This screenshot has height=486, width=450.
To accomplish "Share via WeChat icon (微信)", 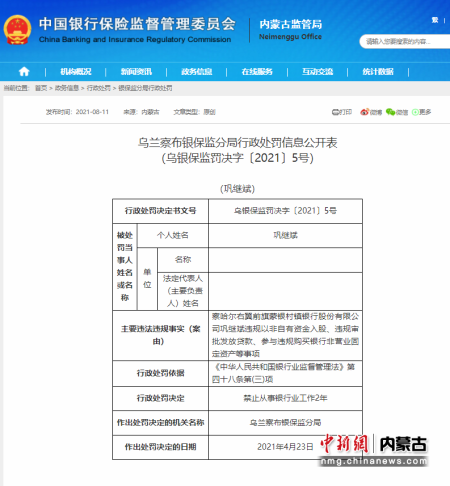I will [397, 112].
